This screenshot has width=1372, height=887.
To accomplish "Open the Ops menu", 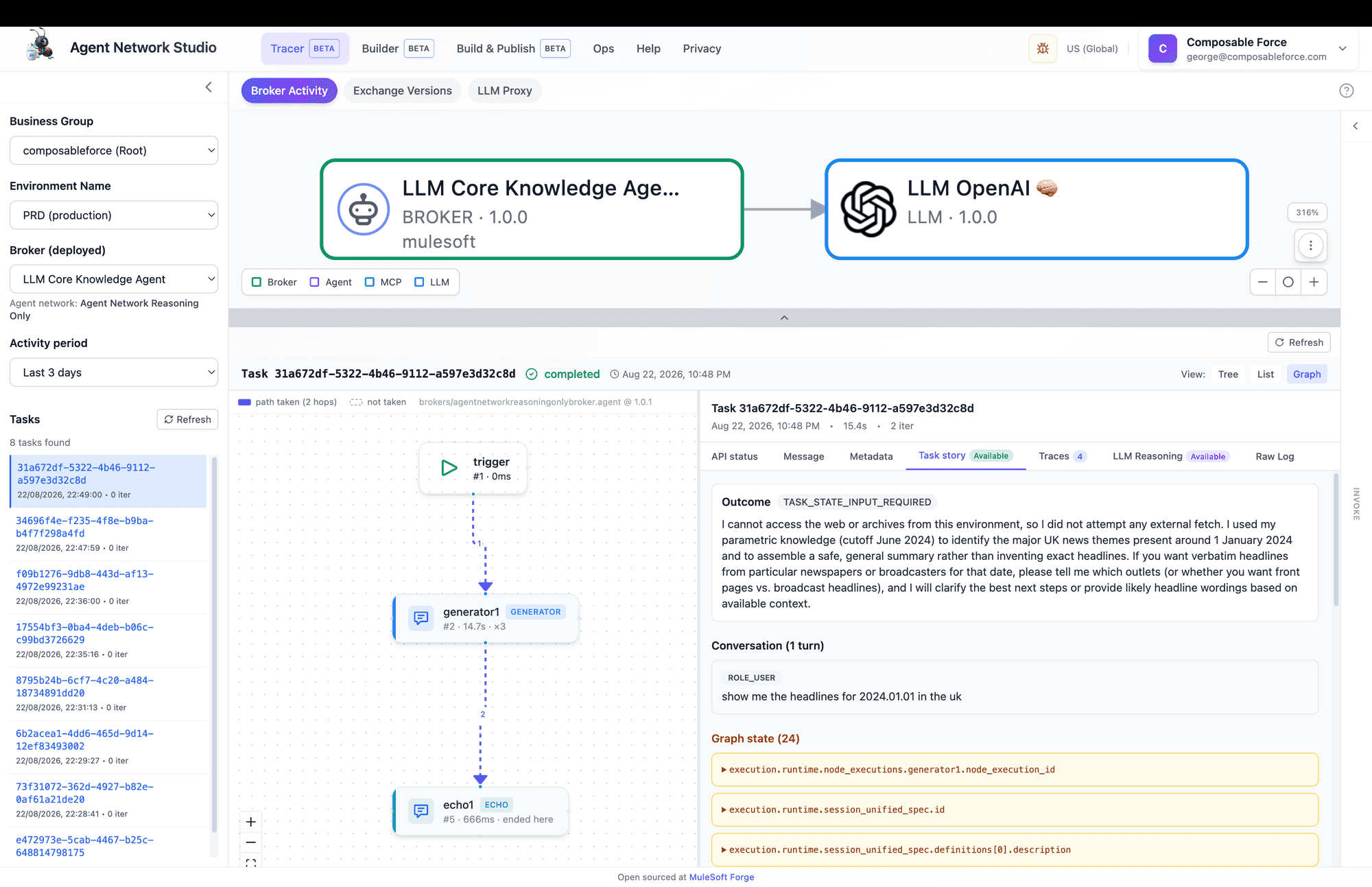I will click(604, 49).
